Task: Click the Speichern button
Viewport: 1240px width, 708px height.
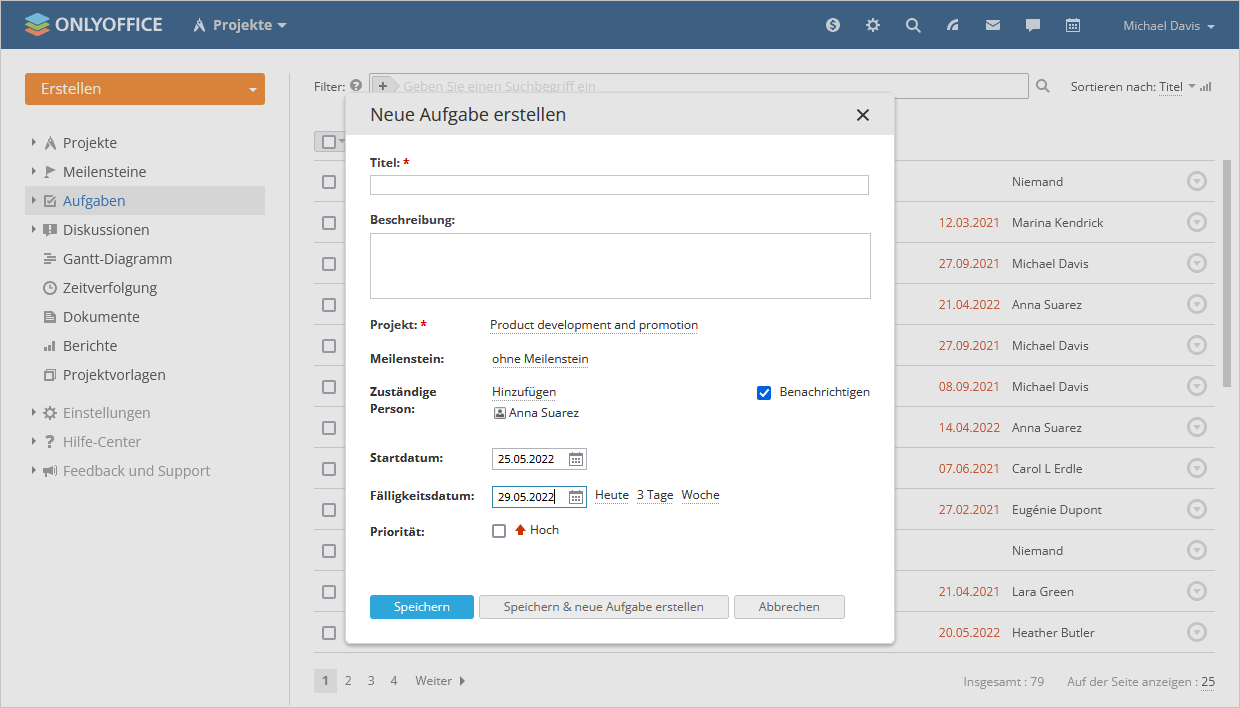Action: coord(422,607)
